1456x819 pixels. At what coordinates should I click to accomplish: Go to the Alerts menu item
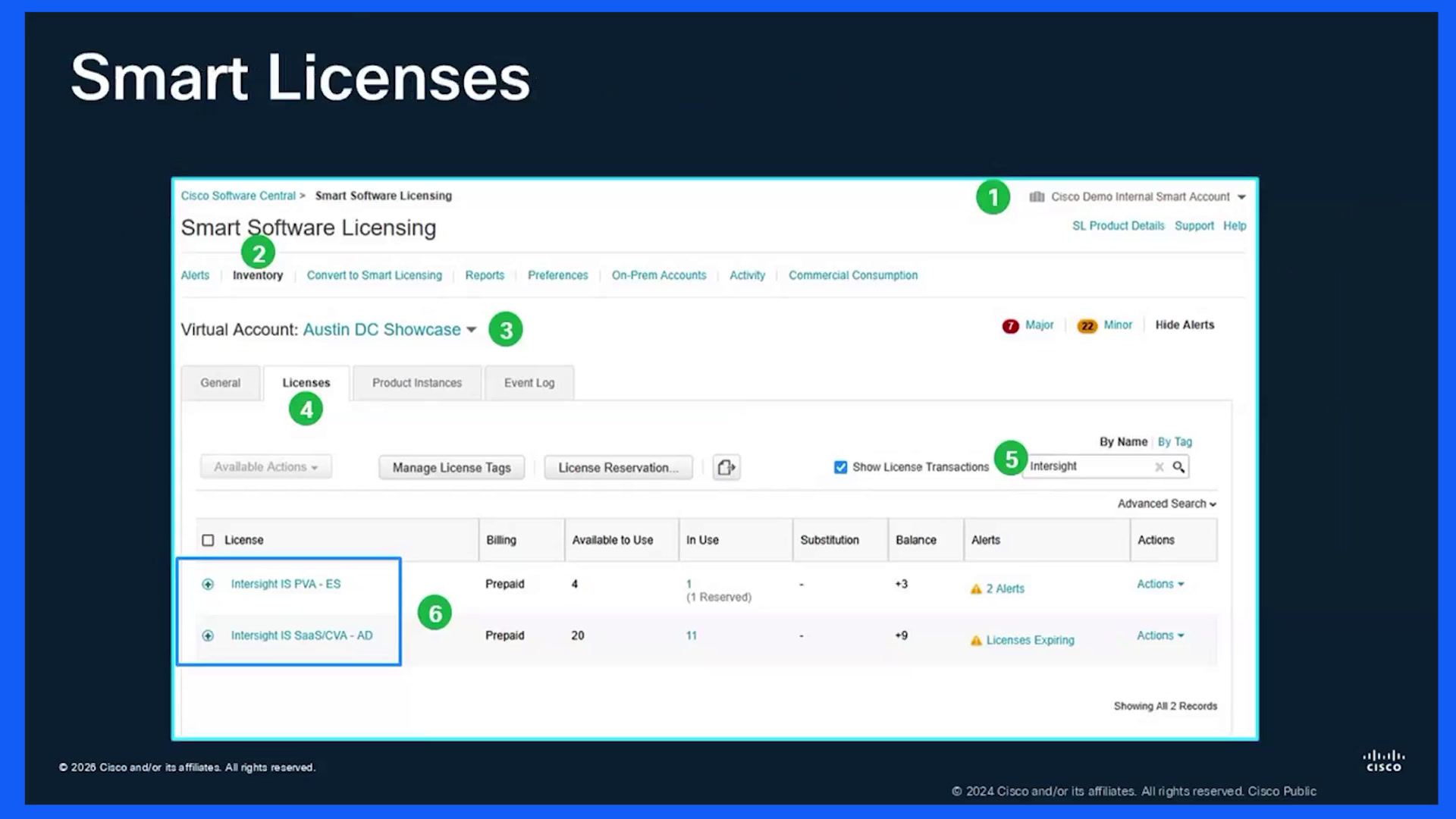tap(195, 275)
